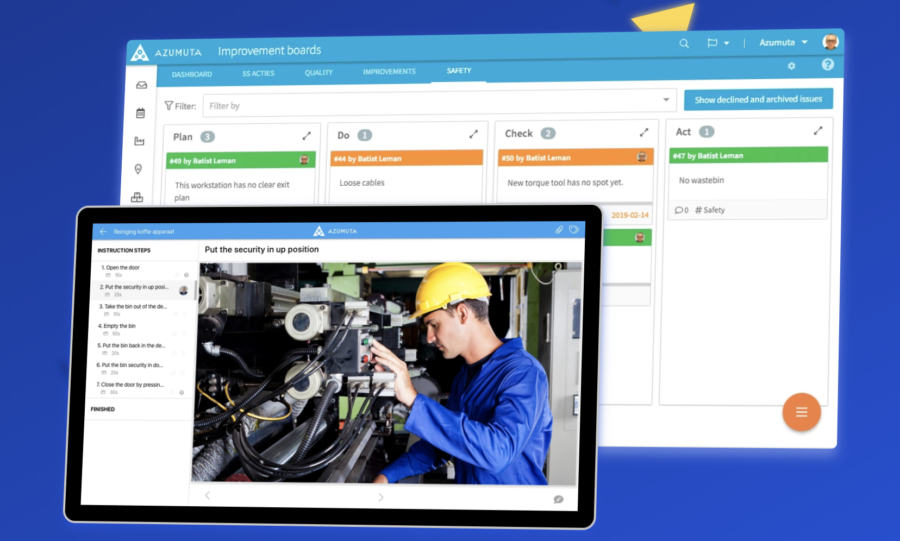Open the comment bubble icon below photo

558,499
